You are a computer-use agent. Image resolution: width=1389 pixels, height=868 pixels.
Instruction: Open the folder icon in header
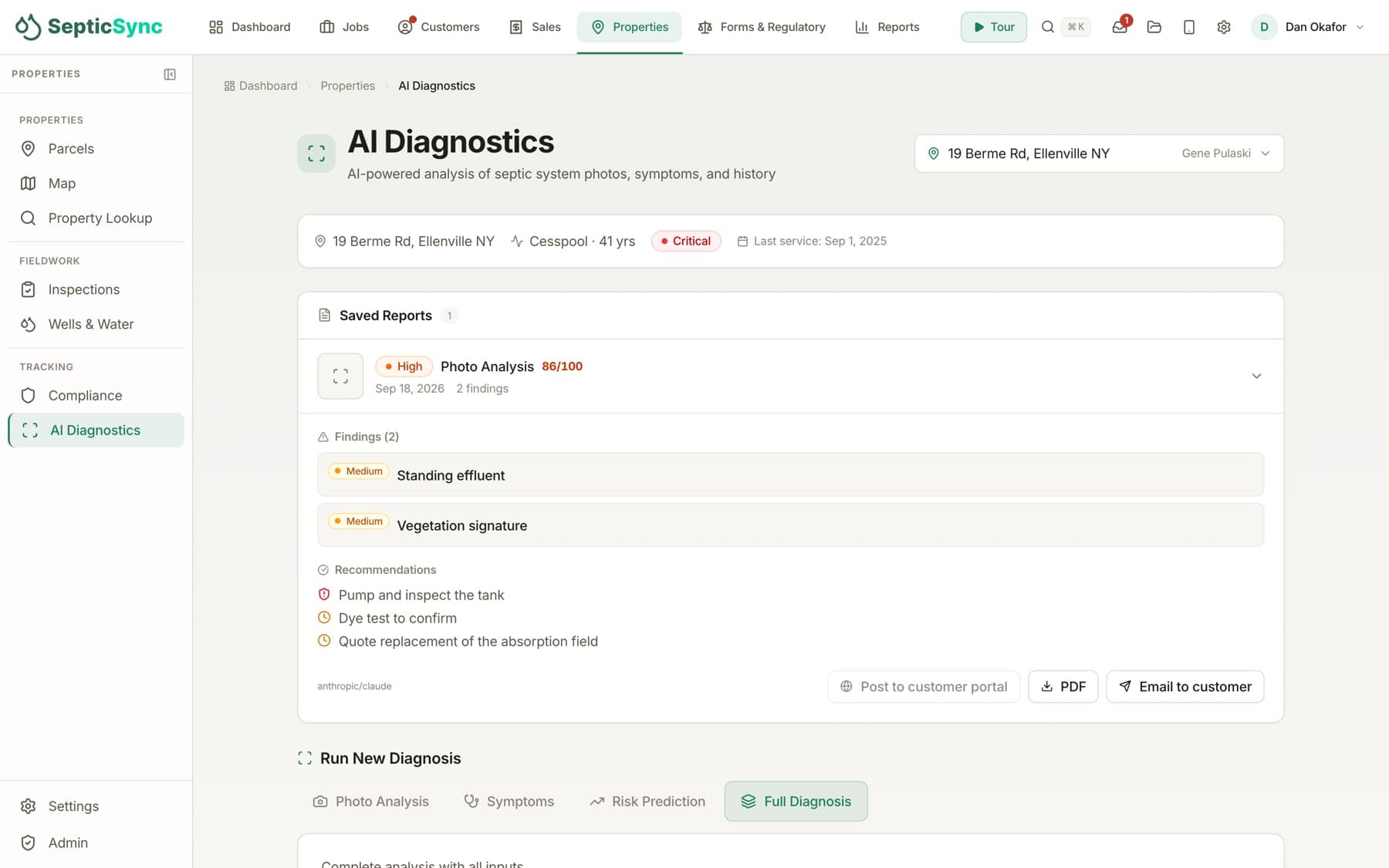click(x=1154, y=27)
